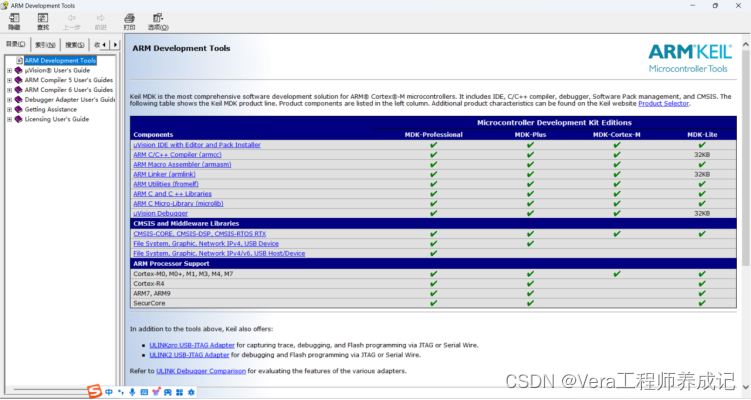
Task: Open the ARM C and C++ Libraries link
Action: [172, 194]
